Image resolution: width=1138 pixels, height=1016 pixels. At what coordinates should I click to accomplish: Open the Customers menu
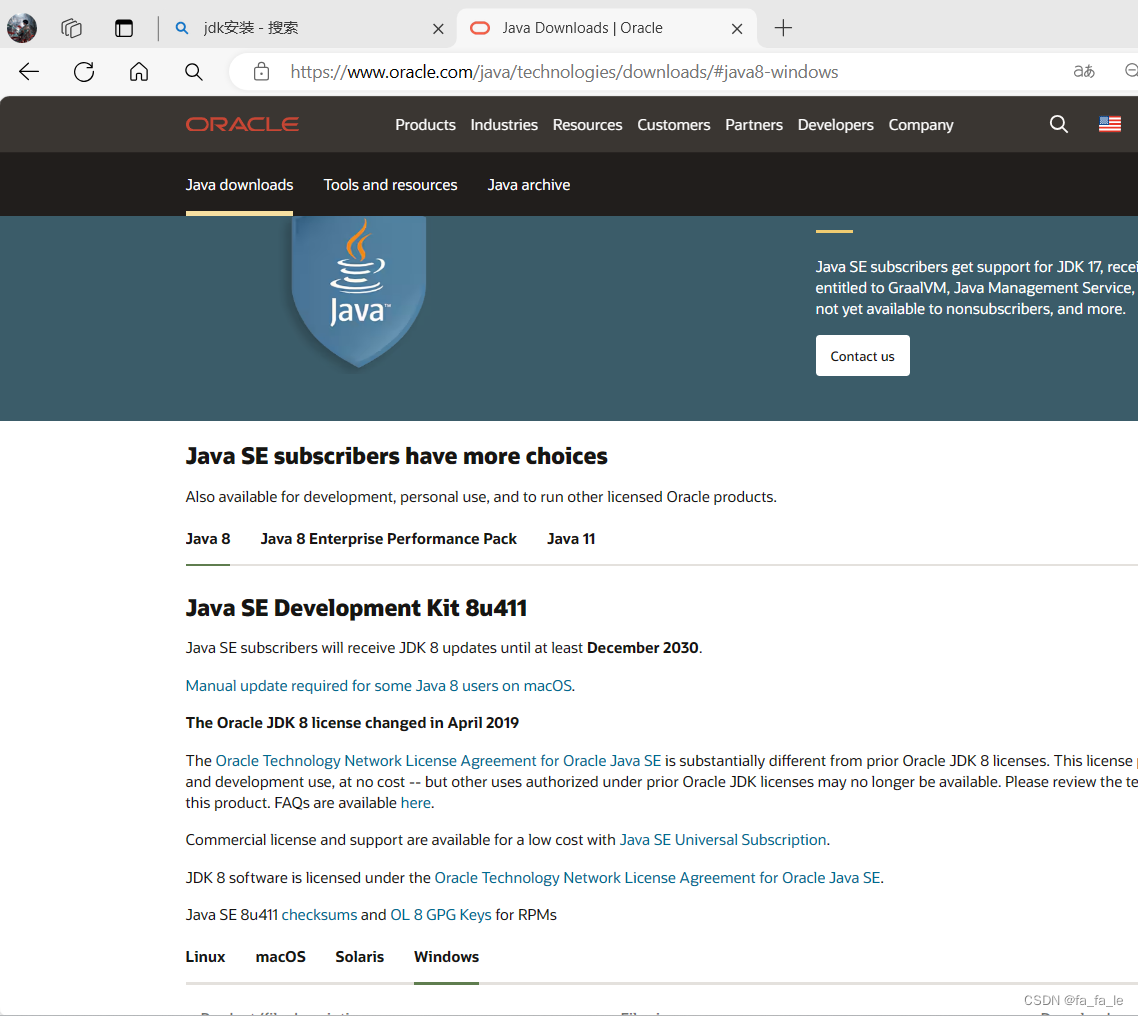coord(674,125)
